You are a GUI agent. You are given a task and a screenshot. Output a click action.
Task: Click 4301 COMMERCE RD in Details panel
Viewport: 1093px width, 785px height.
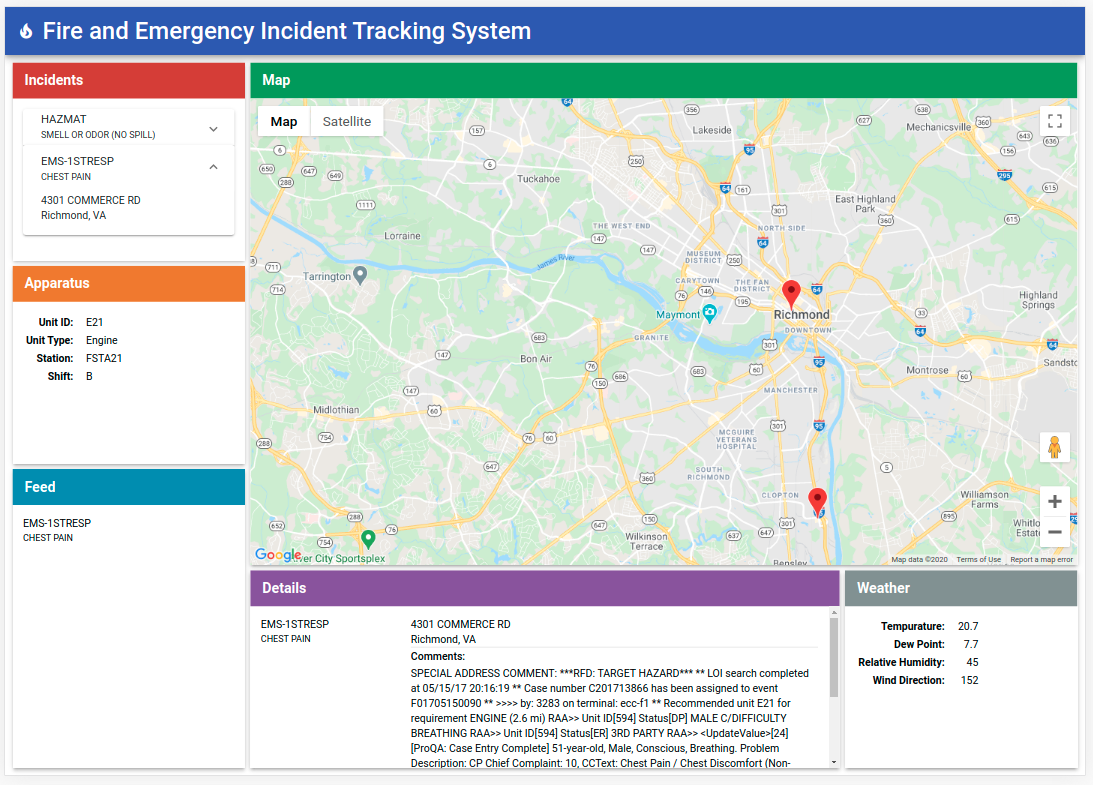[x=460, y=624]
